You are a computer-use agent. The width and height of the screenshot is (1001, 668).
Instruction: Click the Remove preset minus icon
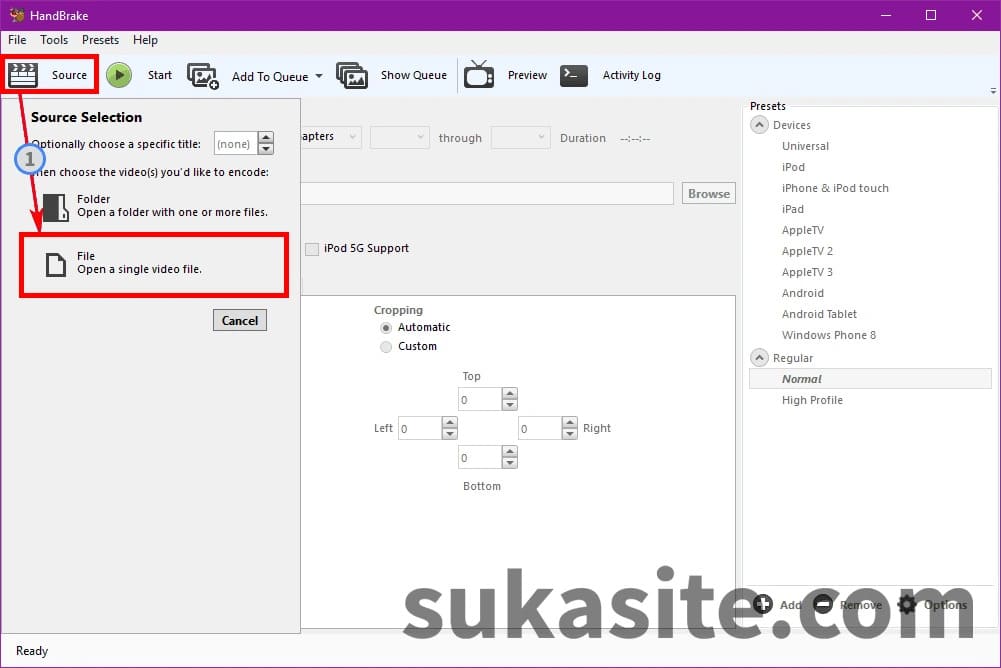(x=824, y=604)
